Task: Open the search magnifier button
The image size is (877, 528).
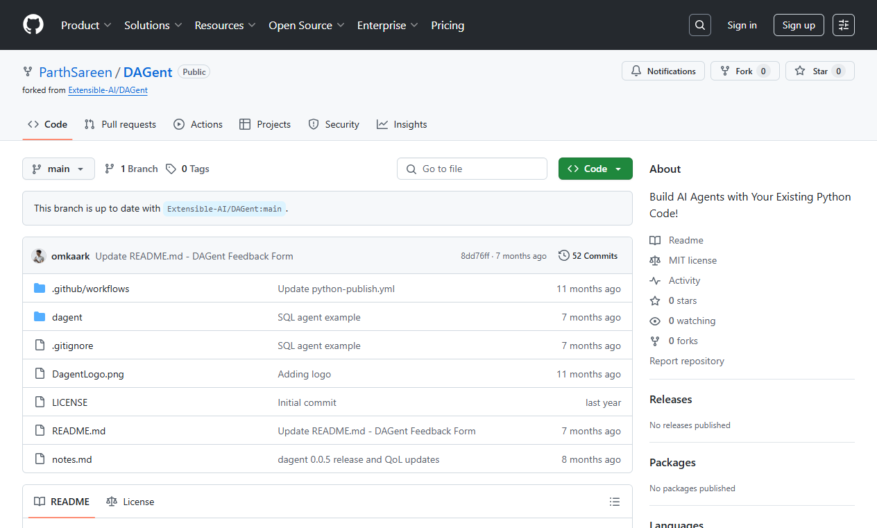Action: pyautogui.click(x=700, y=25)
